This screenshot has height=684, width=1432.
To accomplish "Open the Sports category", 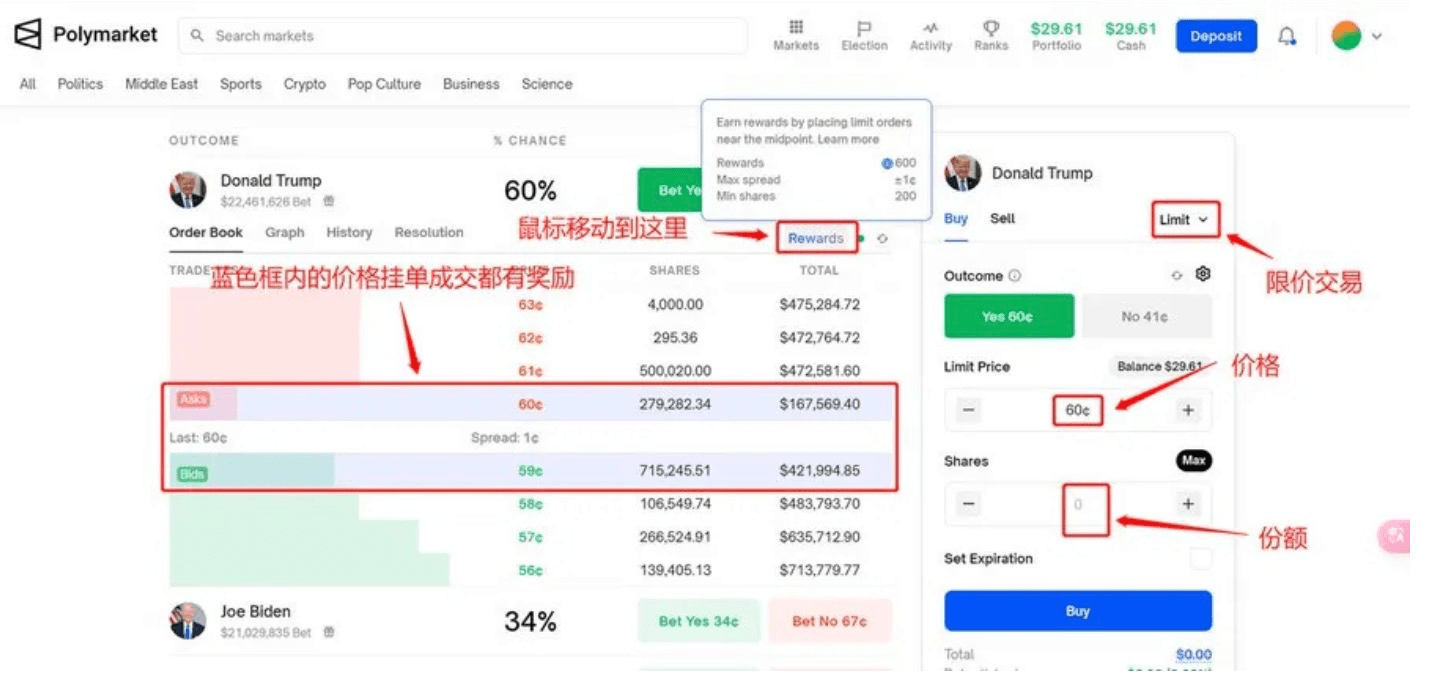I will click(241, 84).
